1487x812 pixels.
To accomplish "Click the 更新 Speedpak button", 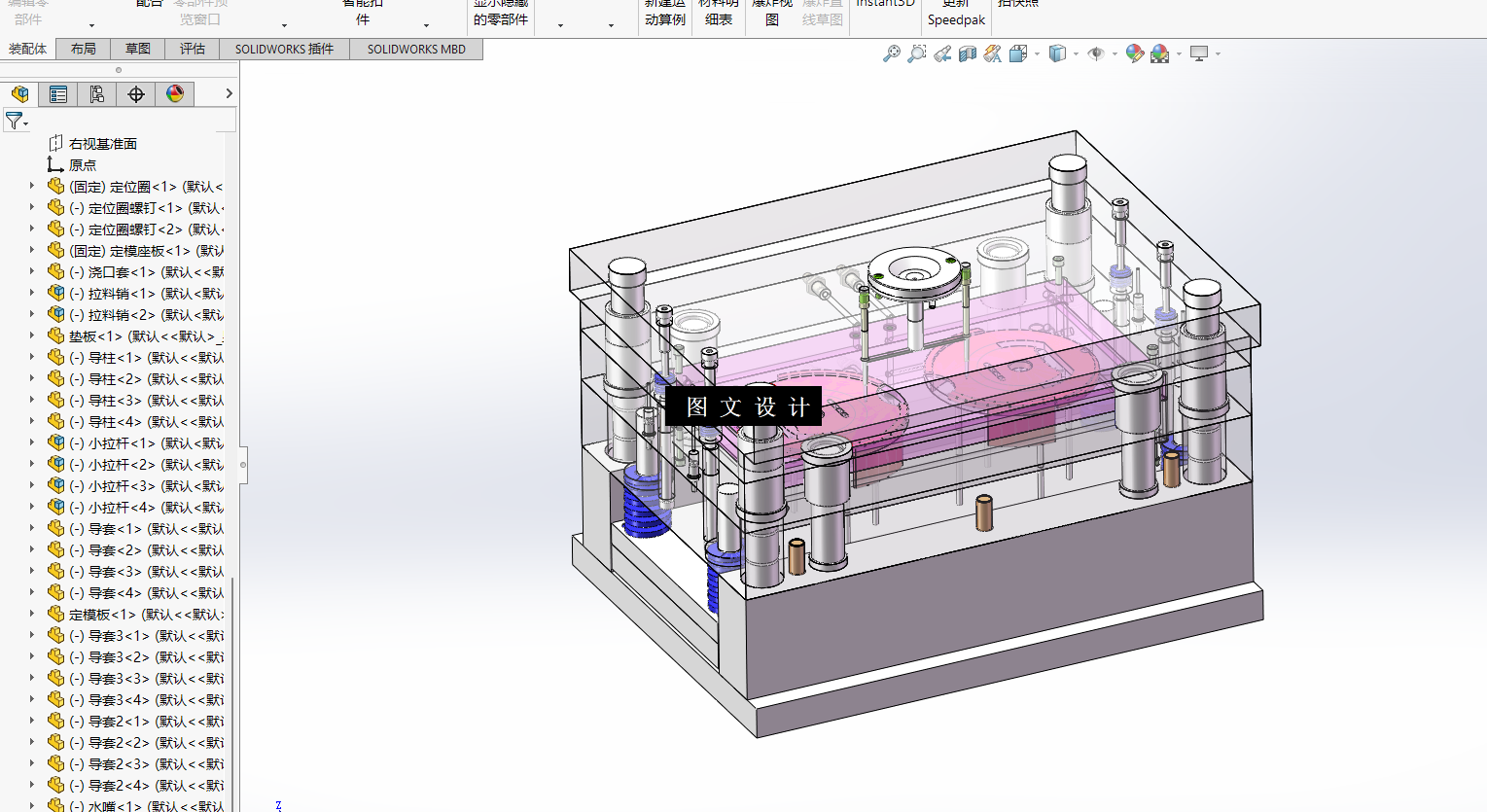I will [x=956, y=14].
